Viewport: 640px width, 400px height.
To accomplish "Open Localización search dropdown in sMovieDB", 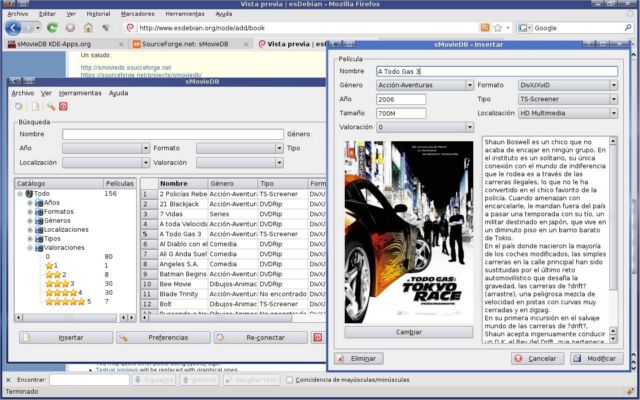I will click(x=106, y=162).
